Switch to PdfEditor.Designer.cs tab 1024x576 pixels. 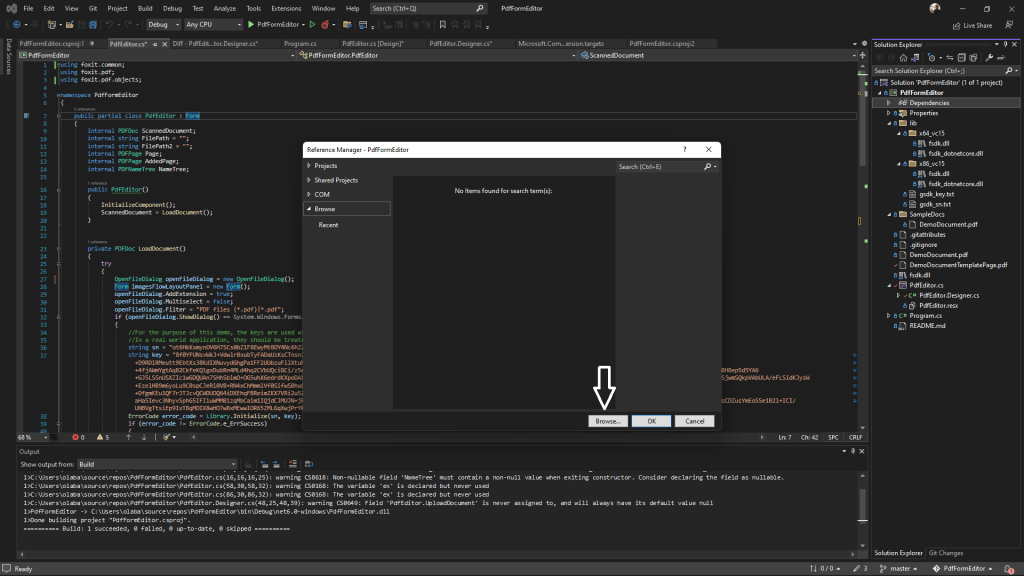click(460, 44)
